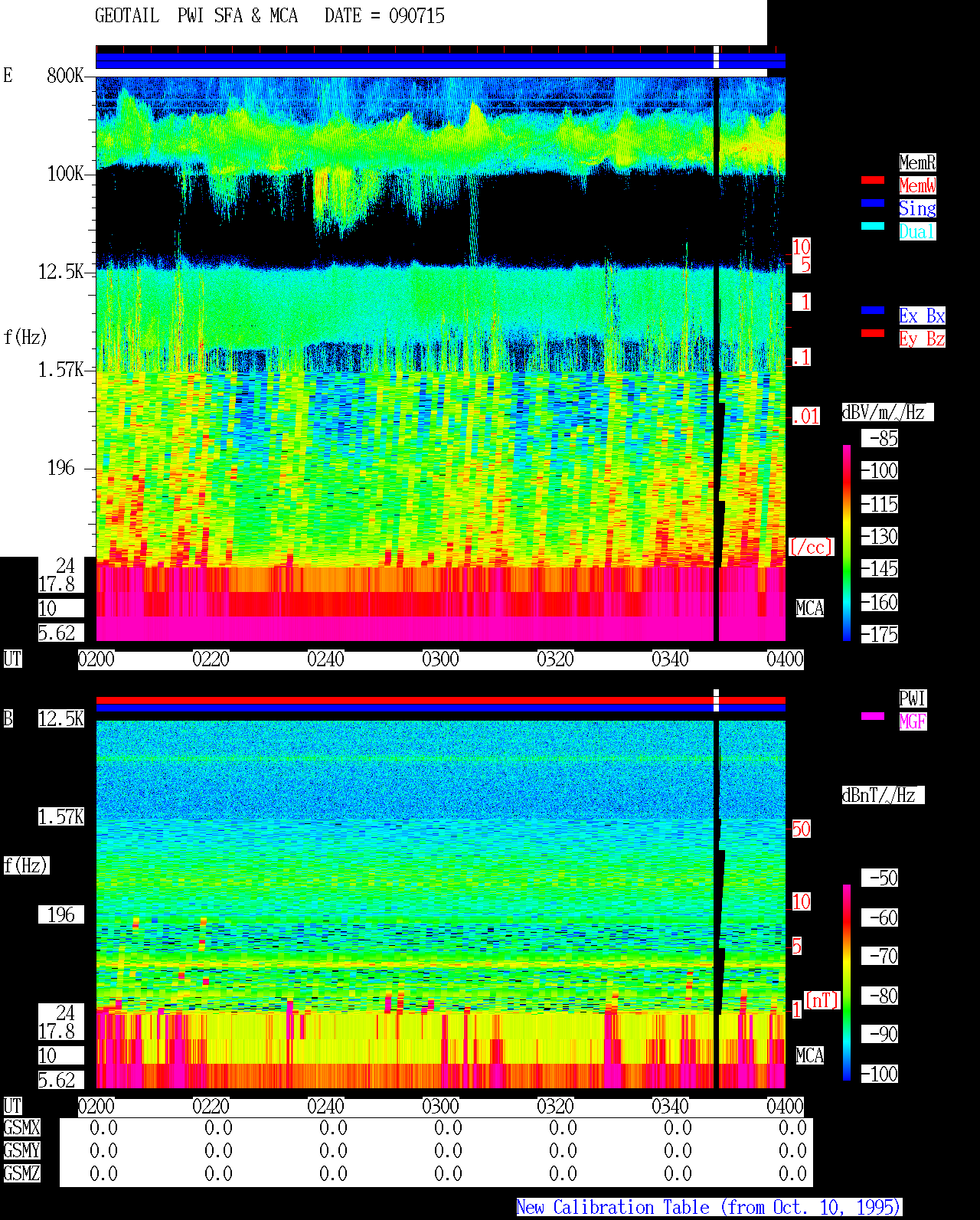Click the magenta MGF legend swatch
Screen dimensions: 980x1220
click(873, 716)
